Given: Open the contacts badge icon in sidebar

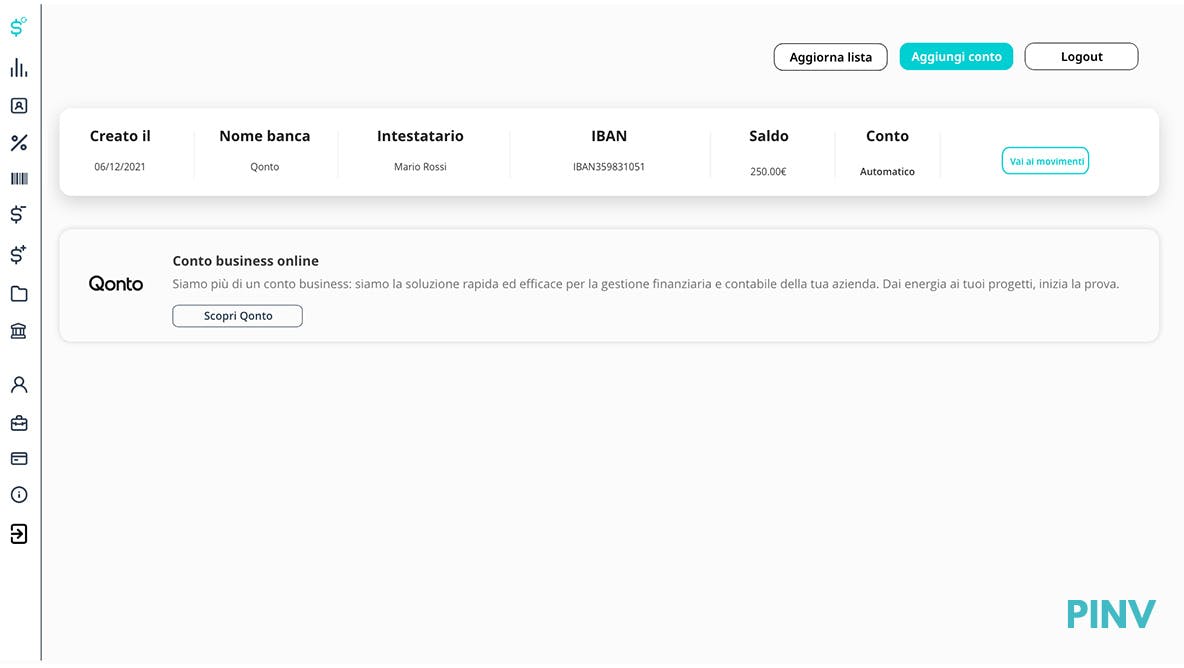Looking at the screenshot, I should (18, 105).
